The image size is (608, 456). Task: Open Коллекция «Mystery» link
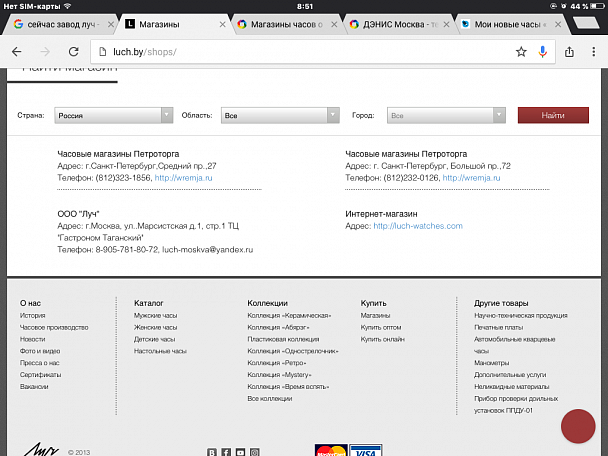[x=279, y=375]
